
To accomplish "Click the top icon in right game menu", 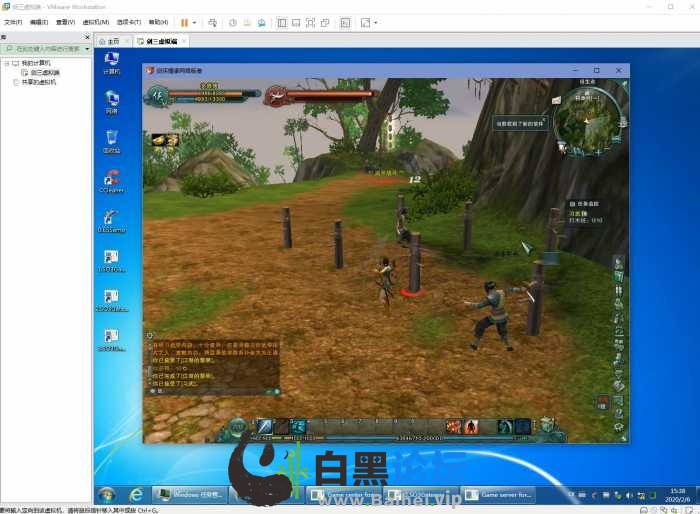I will click(x=618, y=263).
